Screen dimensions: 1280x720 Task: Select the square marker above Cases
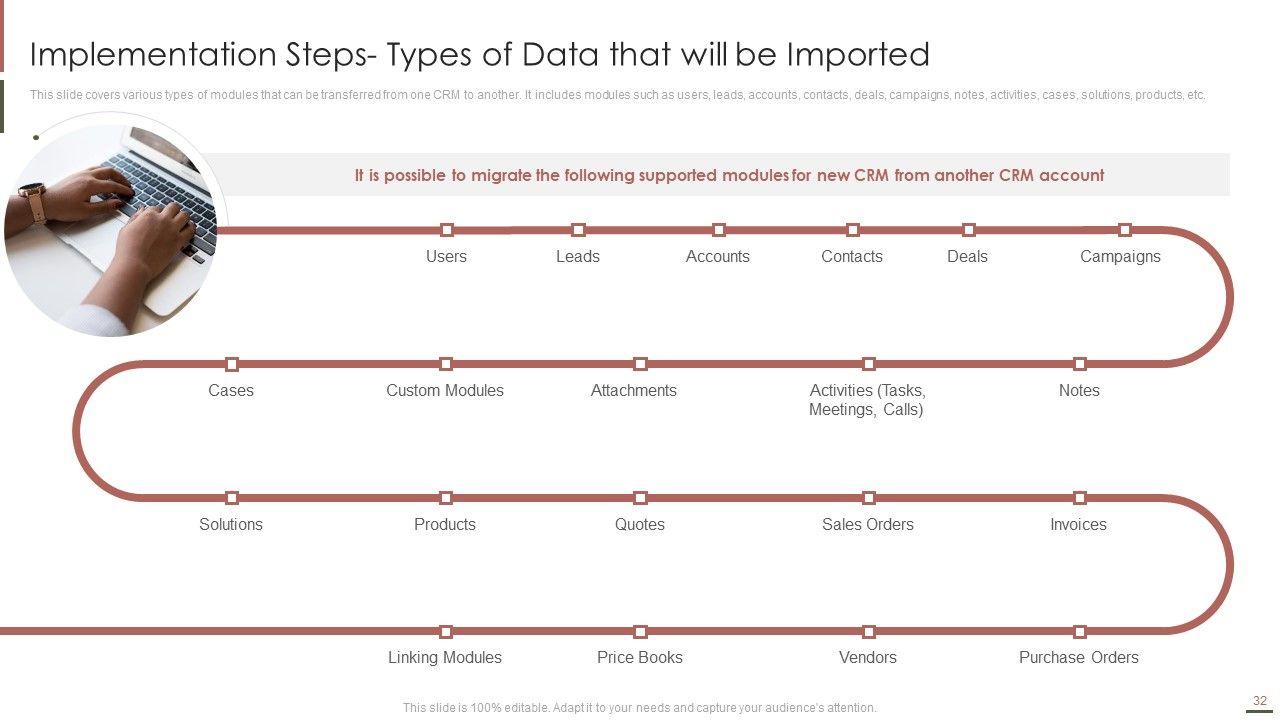click(232, 364)
